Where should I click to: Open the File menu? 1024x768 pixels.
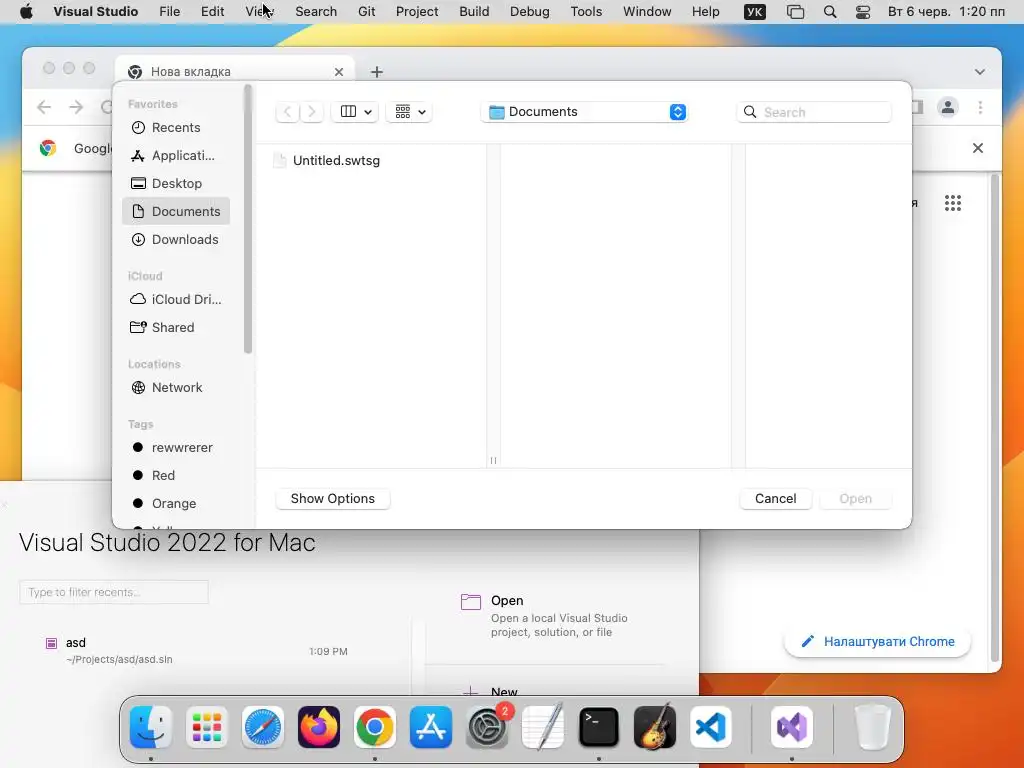170,12
